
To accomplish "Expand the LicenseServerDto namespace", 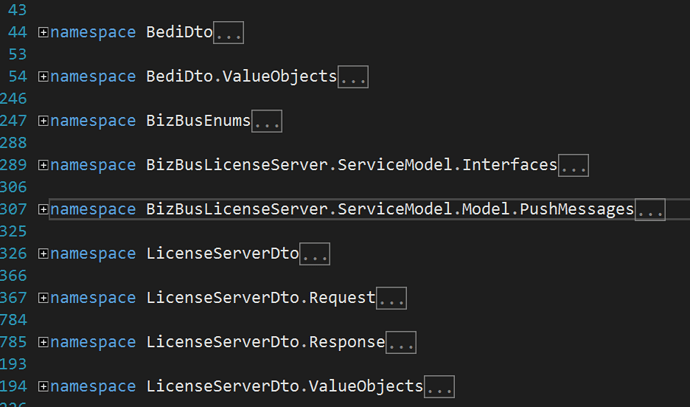I will 43,253.
